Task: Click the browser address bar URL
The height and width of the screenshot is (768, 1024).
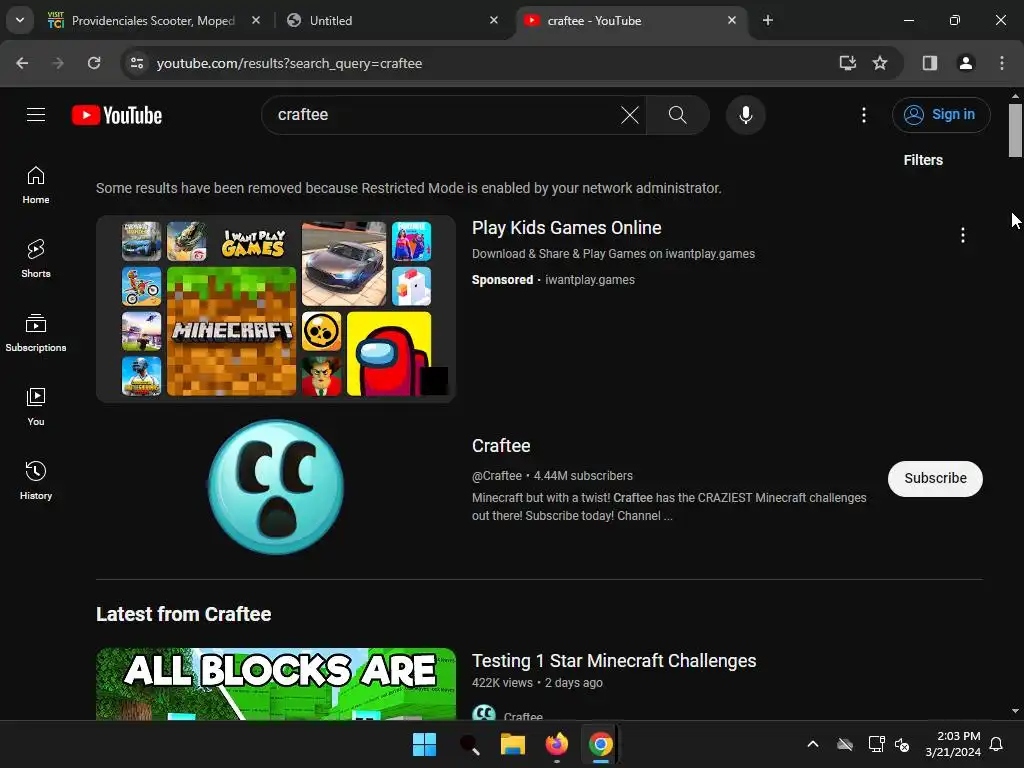Action: [x=289, y=63]
